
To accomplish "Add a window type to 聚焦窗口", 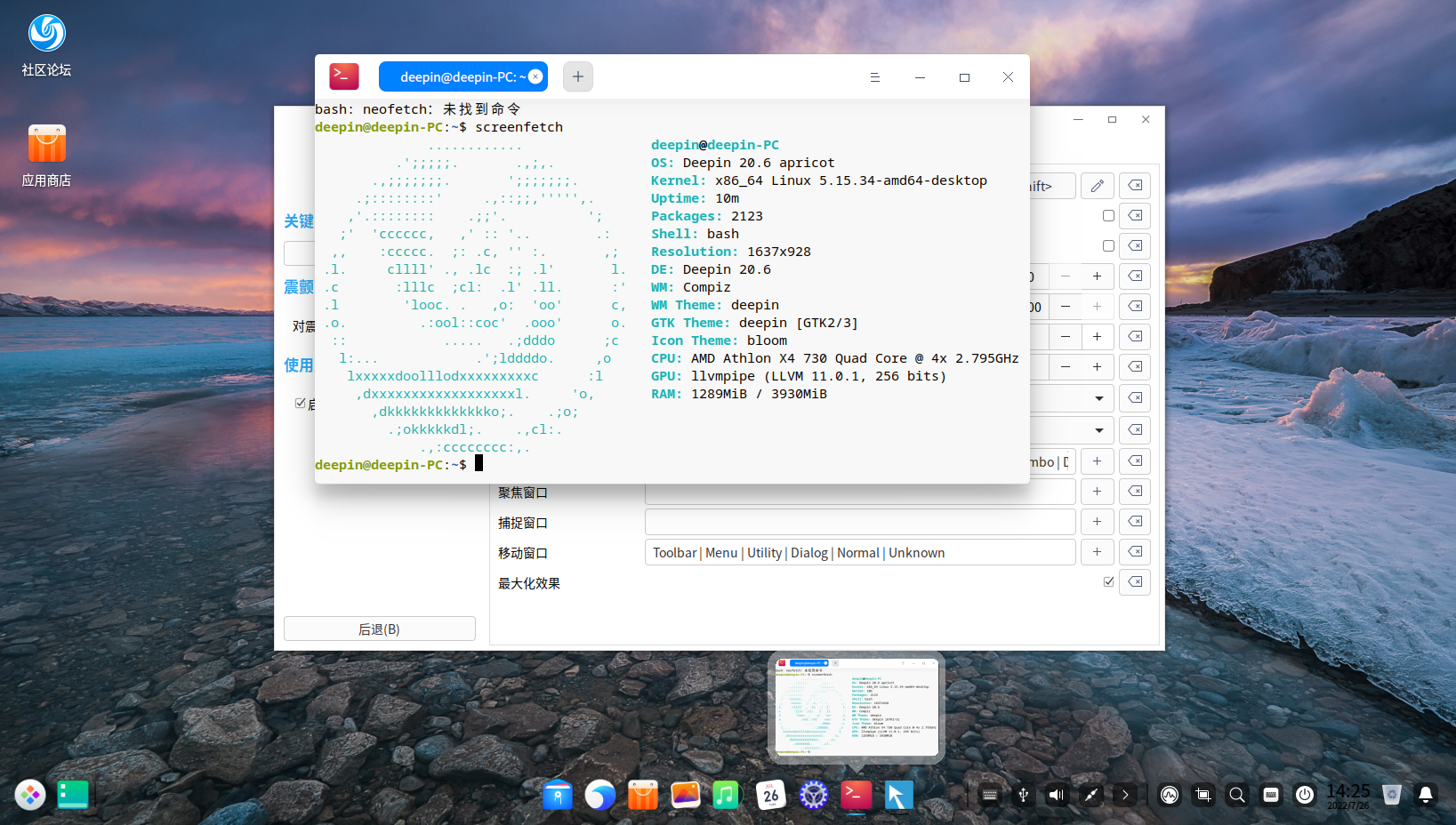I will coord(1097,492).
